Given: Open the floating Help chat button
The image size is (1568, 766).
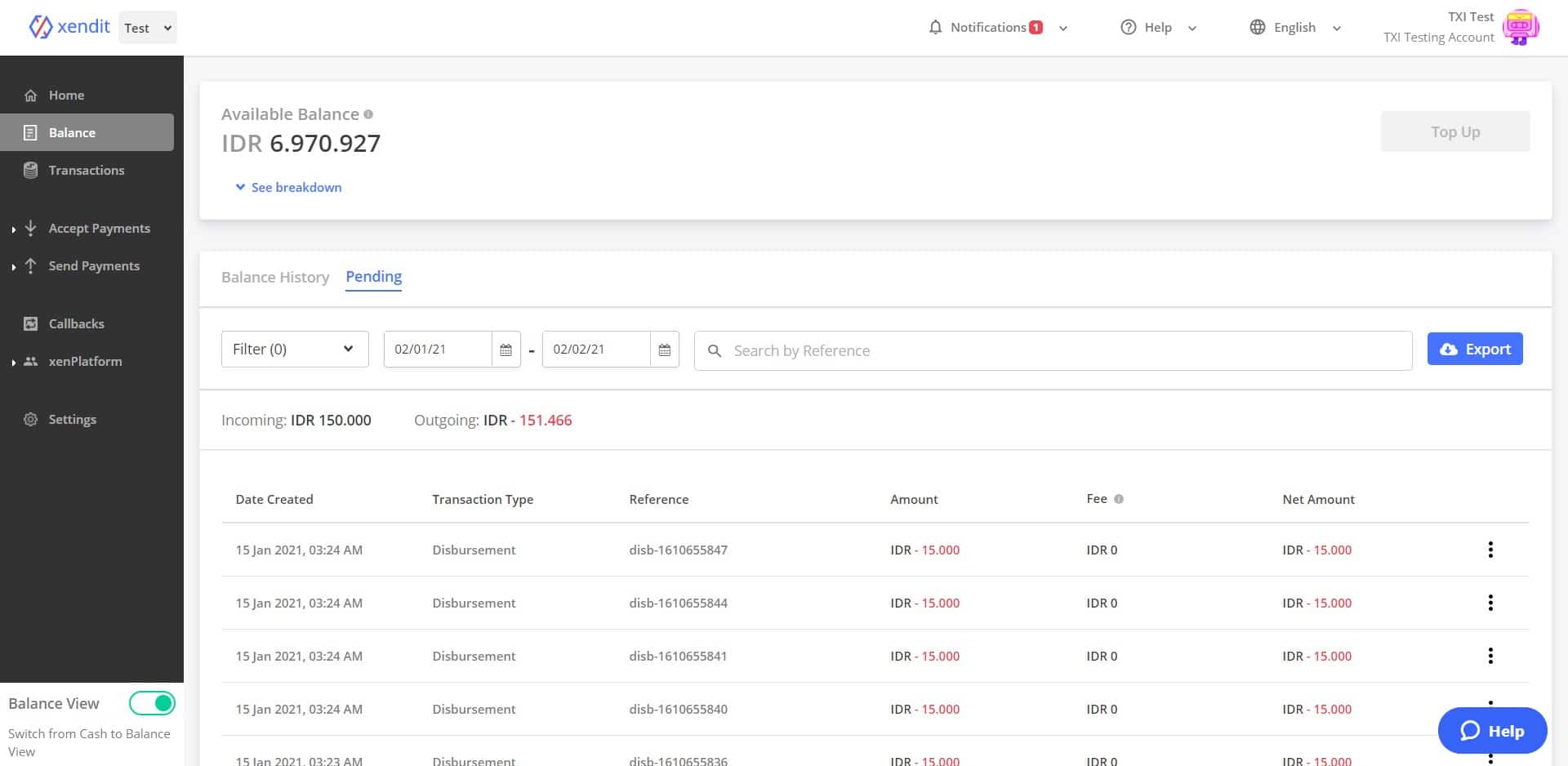Looking at the screenshot, I should point(1492,730).
